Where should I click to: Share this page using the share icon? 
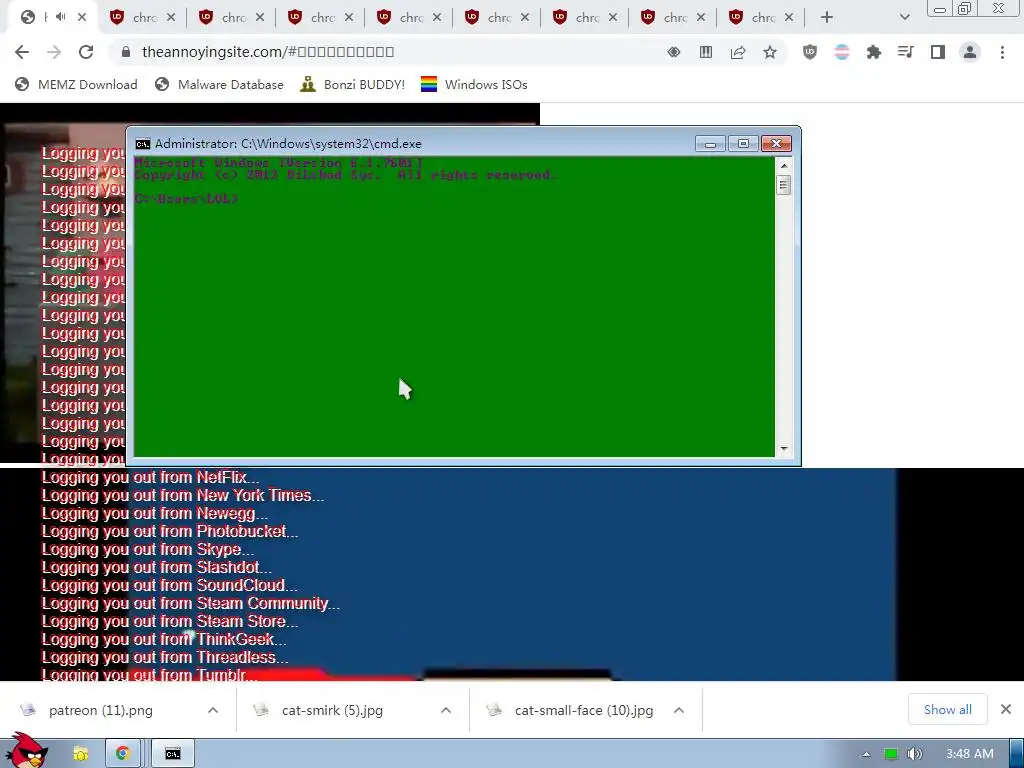(x=738, y=52)
